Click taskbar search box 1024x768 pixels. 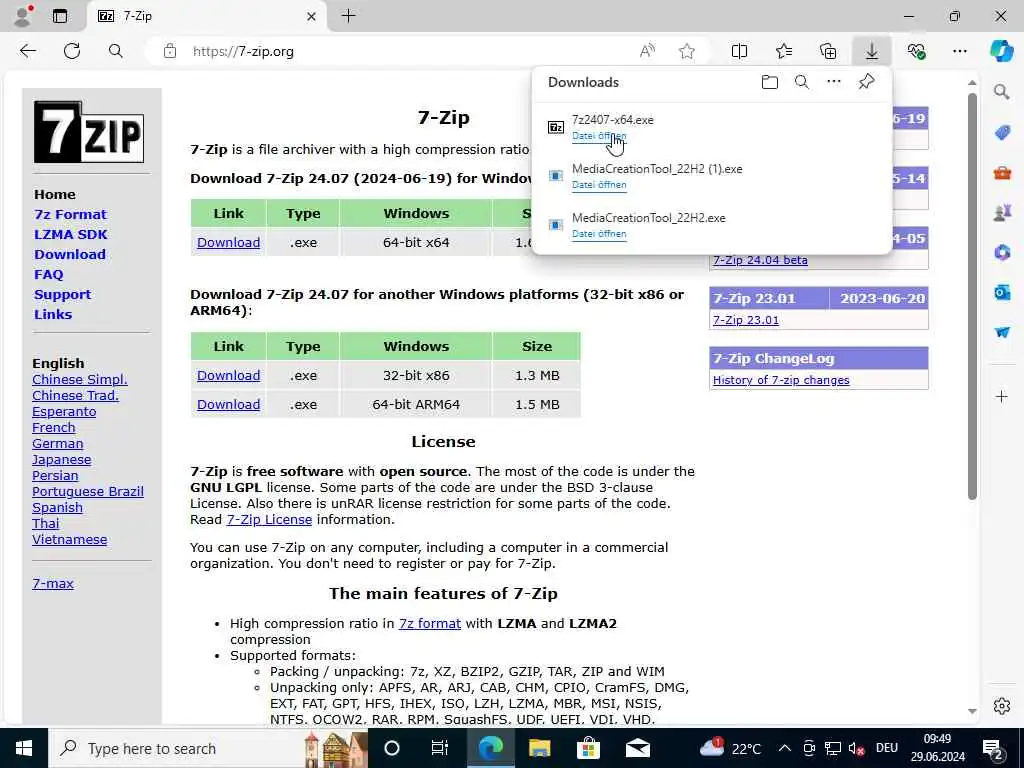(x=209, y=748)
